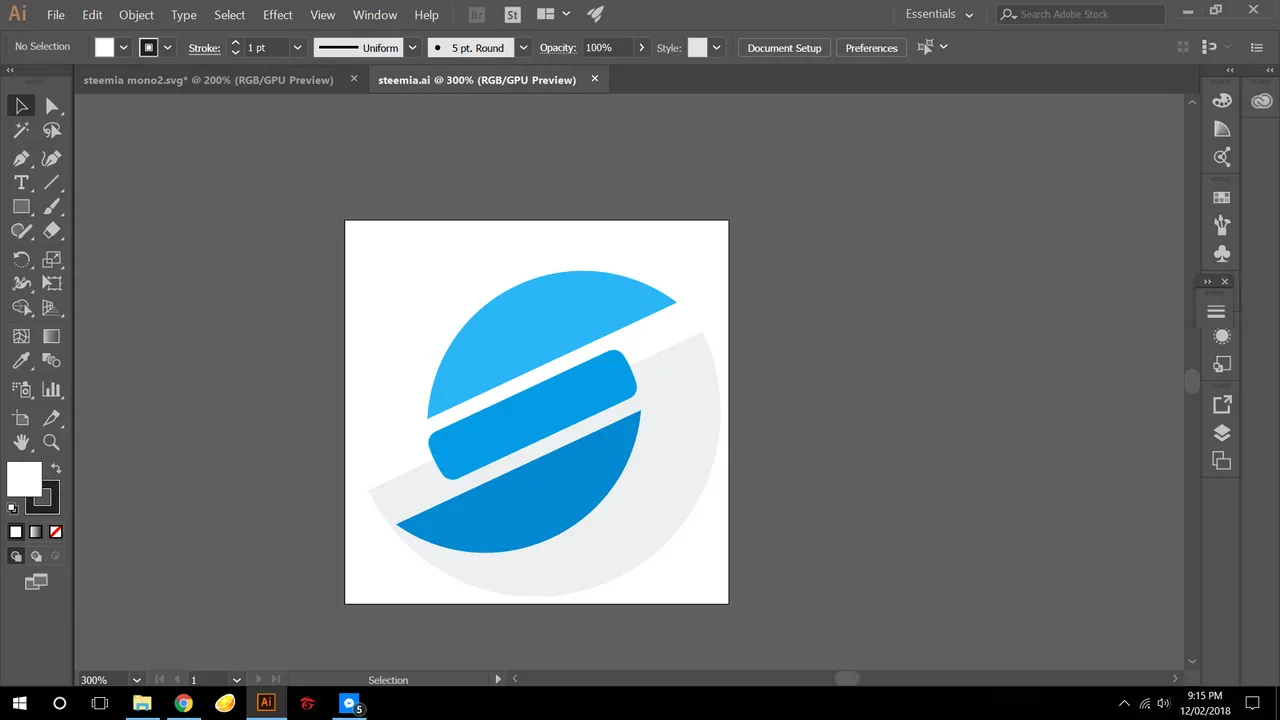Change the screen mode
This screenshot has height=720, width=1280.
[x=36, y=581]
